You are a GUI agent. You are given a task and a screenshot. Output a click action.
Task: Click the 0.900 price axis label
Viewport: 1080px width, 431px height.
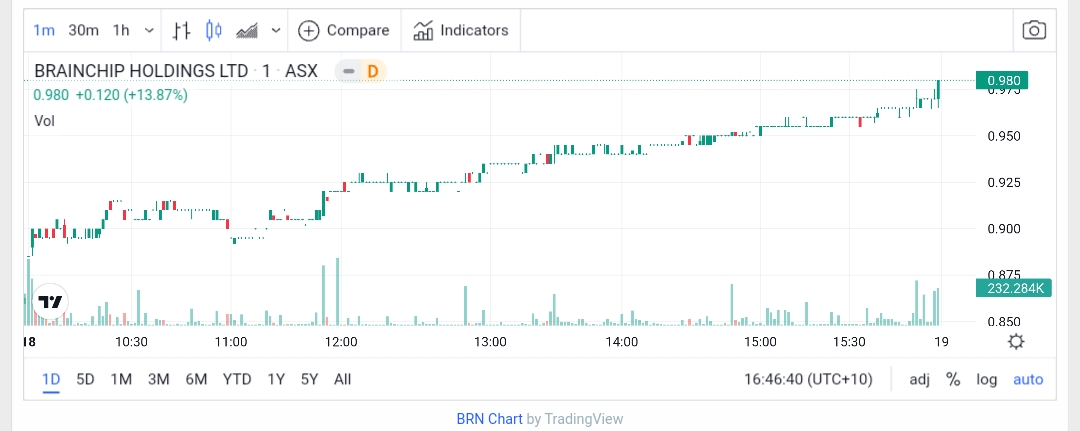(1004, 229)
